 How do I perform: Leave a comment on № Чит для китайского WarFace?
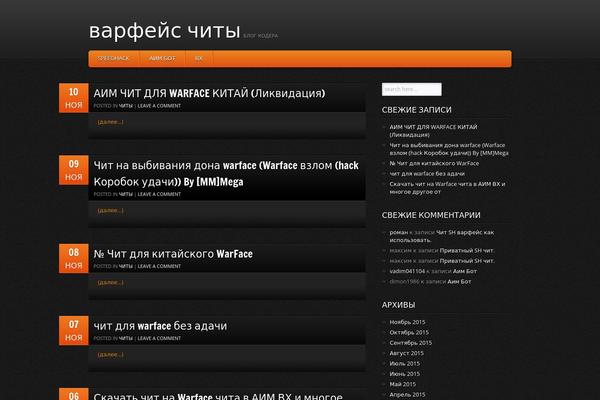coord(159,266)
